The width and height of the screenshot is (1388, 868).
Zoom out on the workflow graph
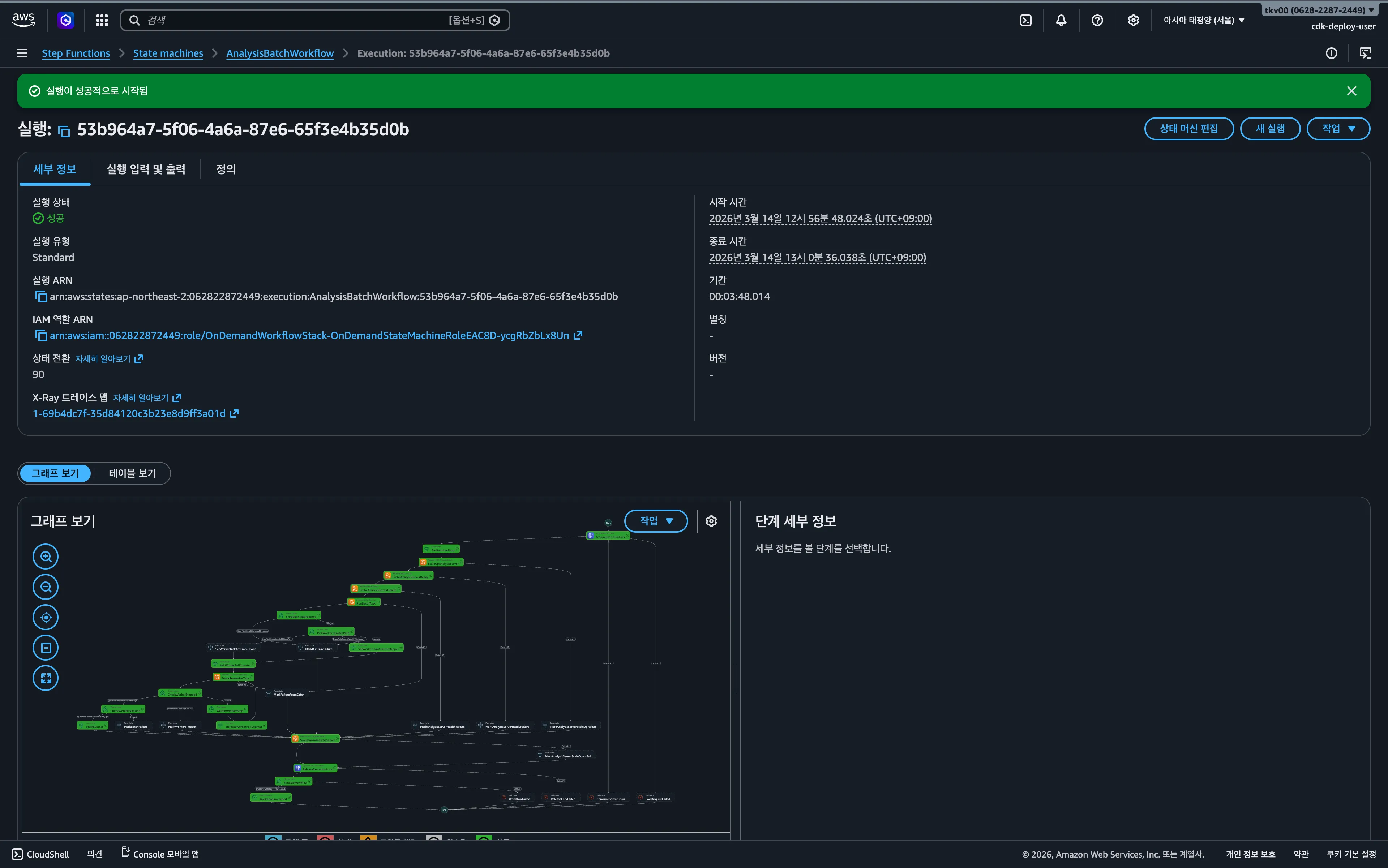(x=46, y=587)
